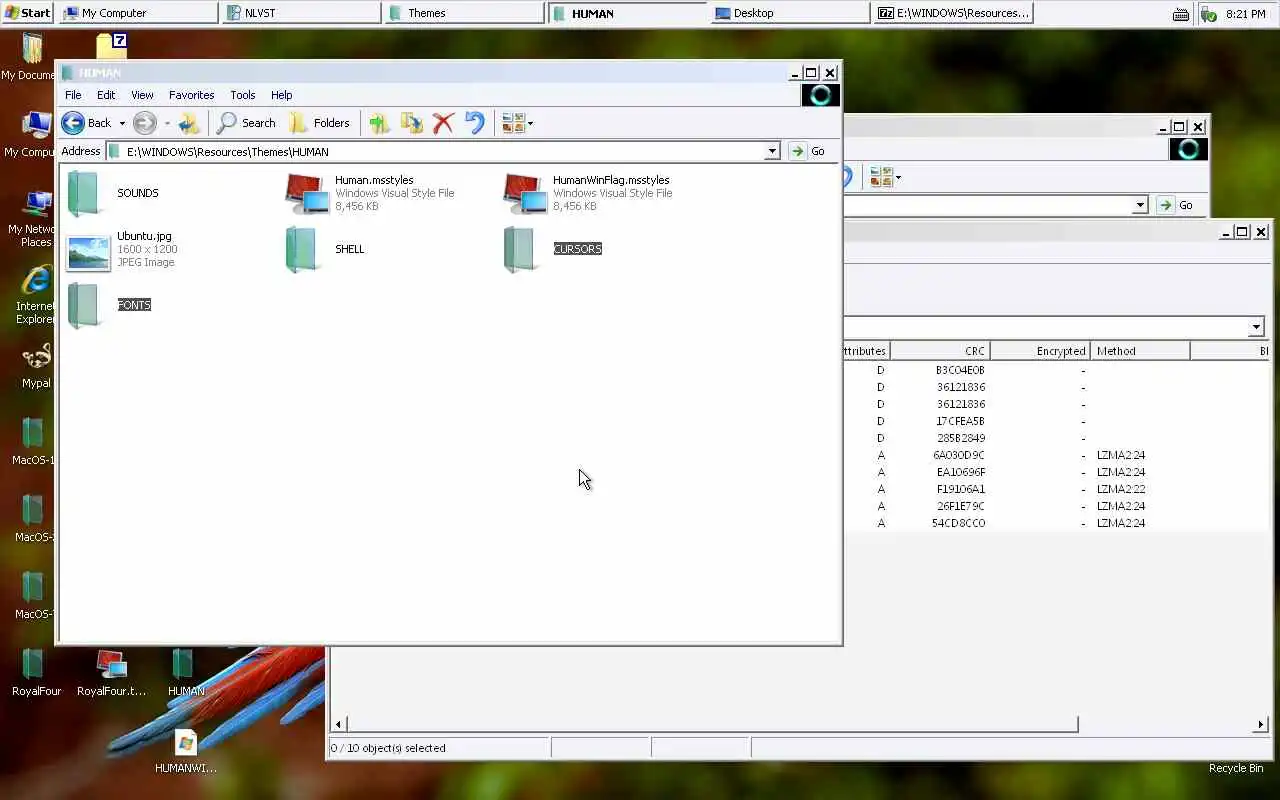This screenshot has height=800, width=1280.
Task: Switch to E:\WINDOWS\Resources taskbar button
Action: [x=953, y=13]
